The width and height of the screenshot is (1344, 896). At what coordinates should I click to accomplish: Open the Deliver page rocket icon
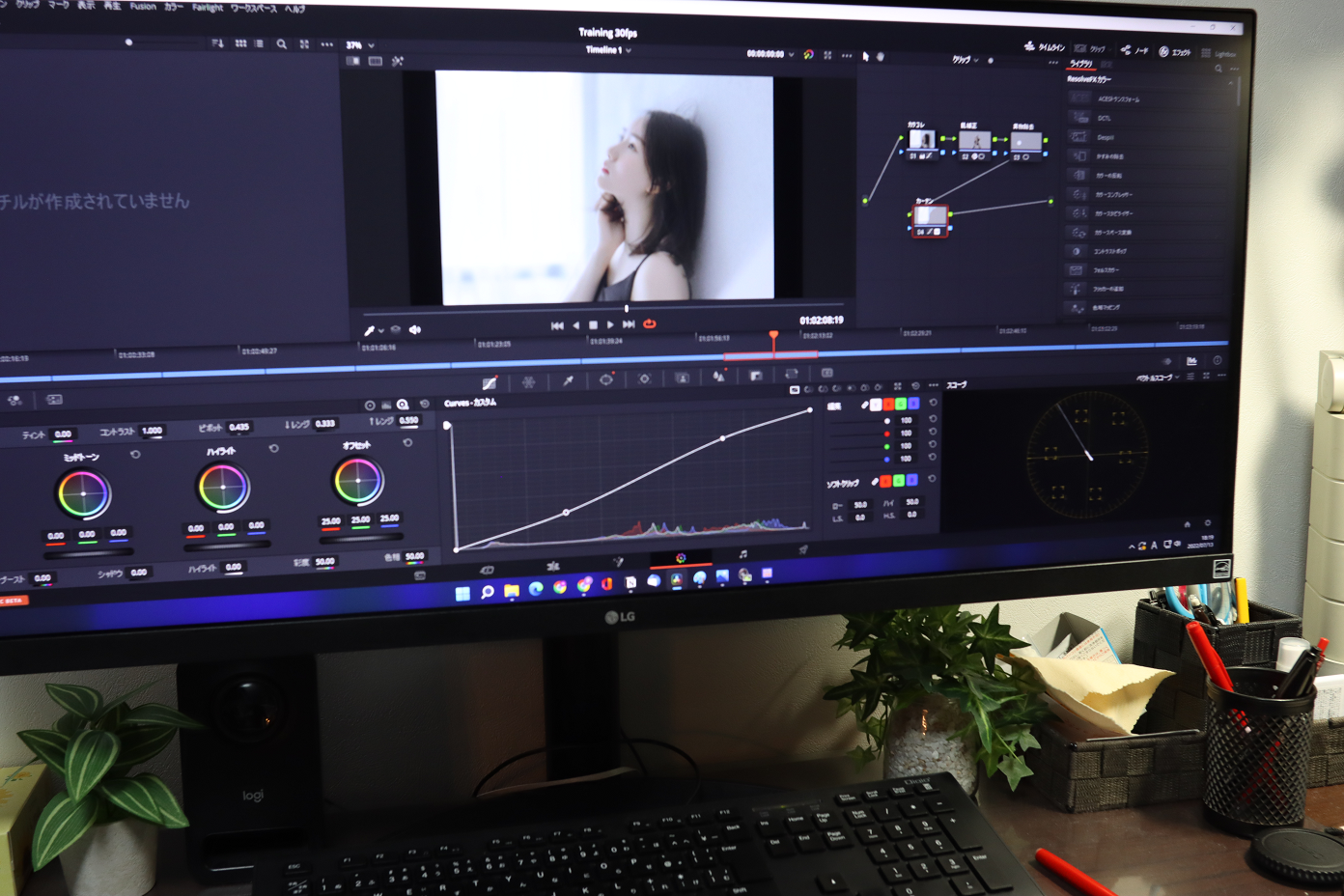(803, 550)
